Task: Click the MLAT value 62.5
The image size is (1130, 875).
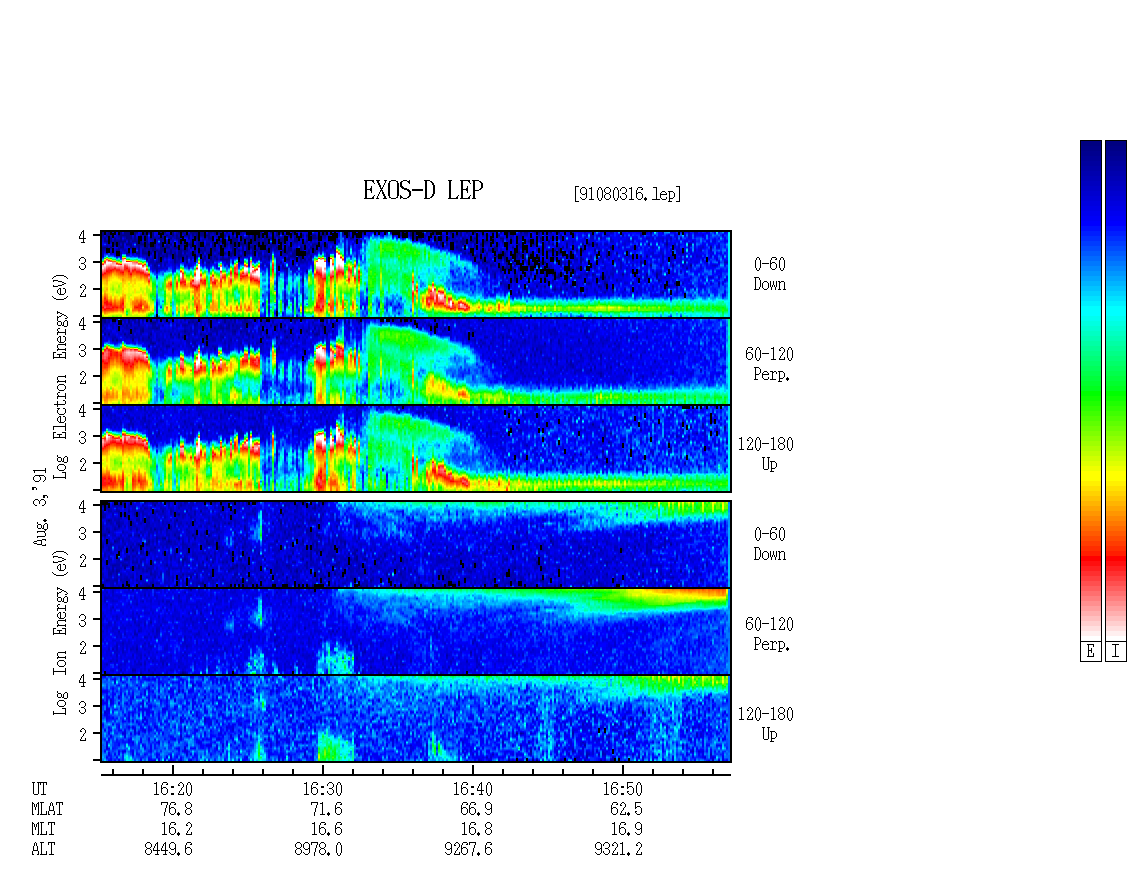Action: click(626, 809)
